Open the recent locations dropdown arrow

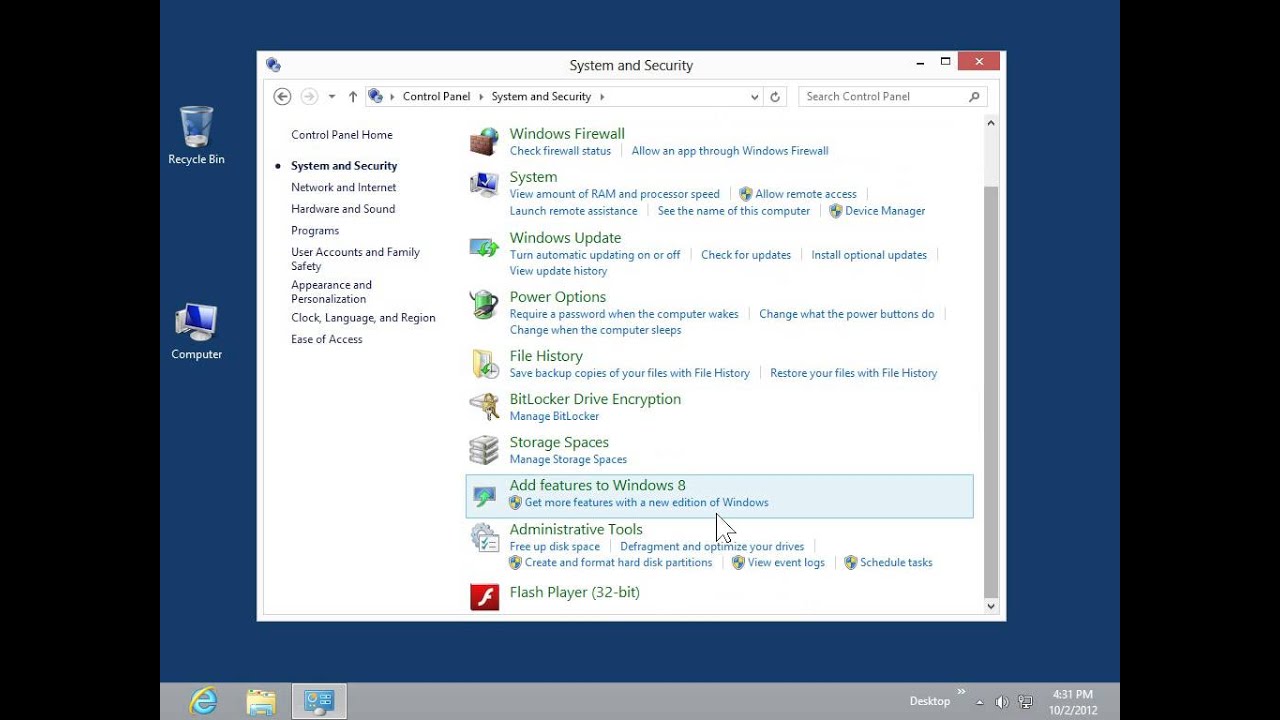332,97
